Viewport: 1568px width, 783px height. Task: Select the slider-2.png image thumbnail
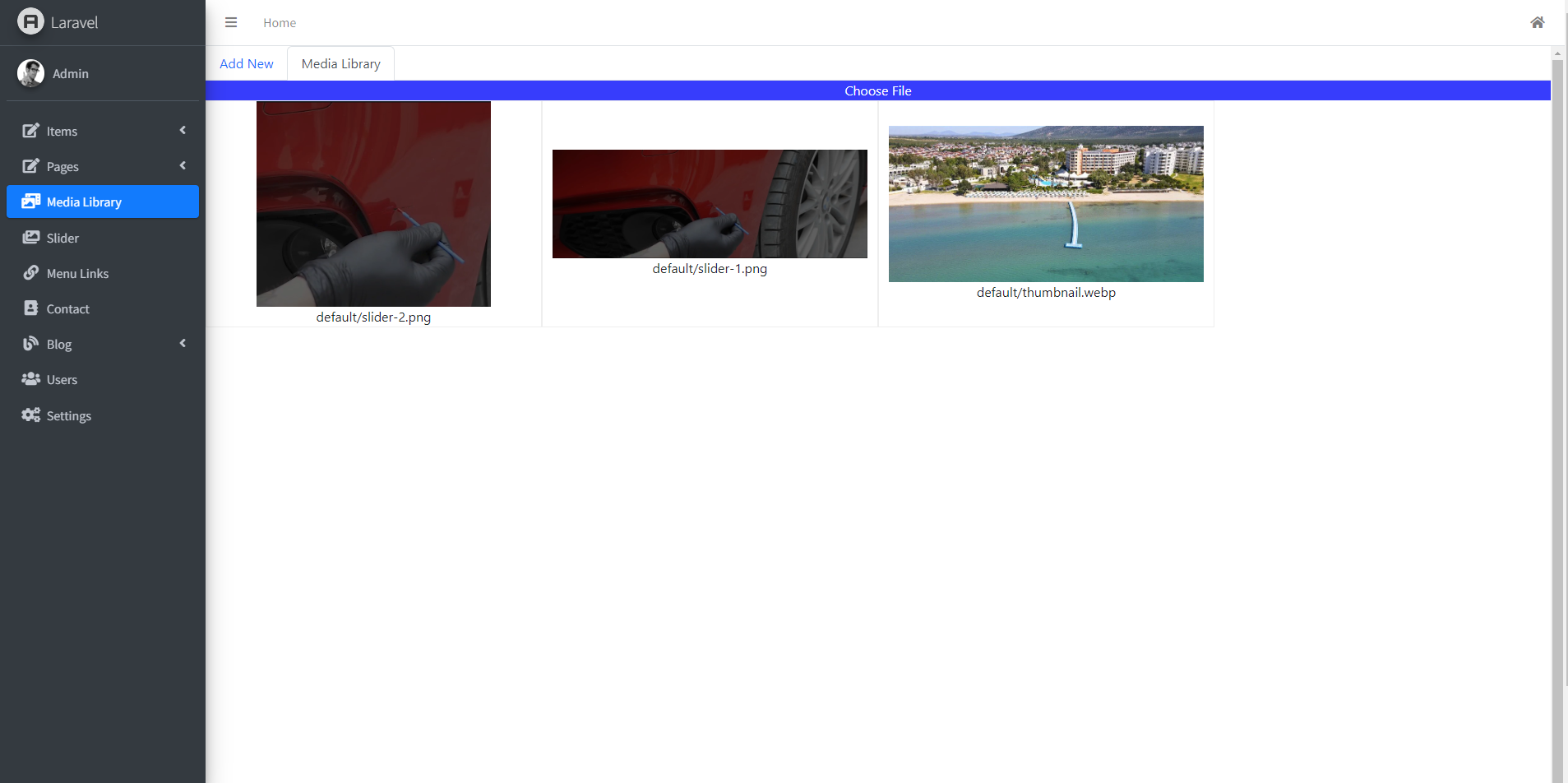pyautogui.click(x=373, y=204)
